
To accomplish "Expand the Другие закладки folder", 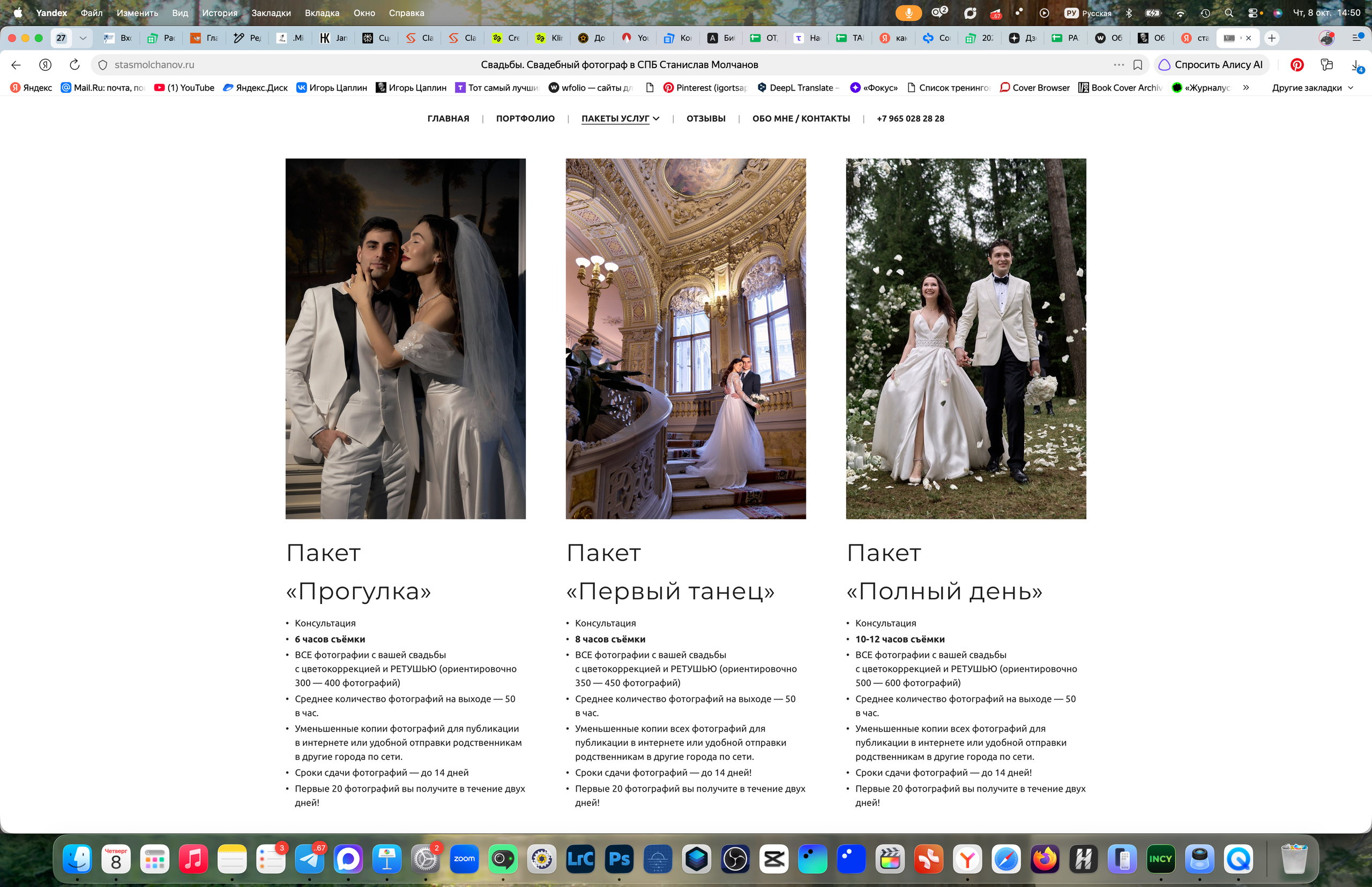I will tap(1312, 87).
